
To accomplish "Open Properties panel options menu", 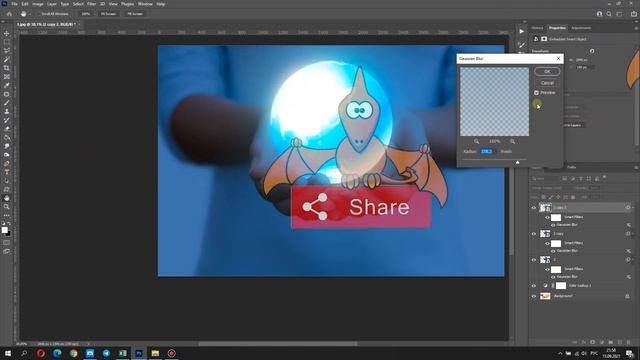I will coord(636,28).
